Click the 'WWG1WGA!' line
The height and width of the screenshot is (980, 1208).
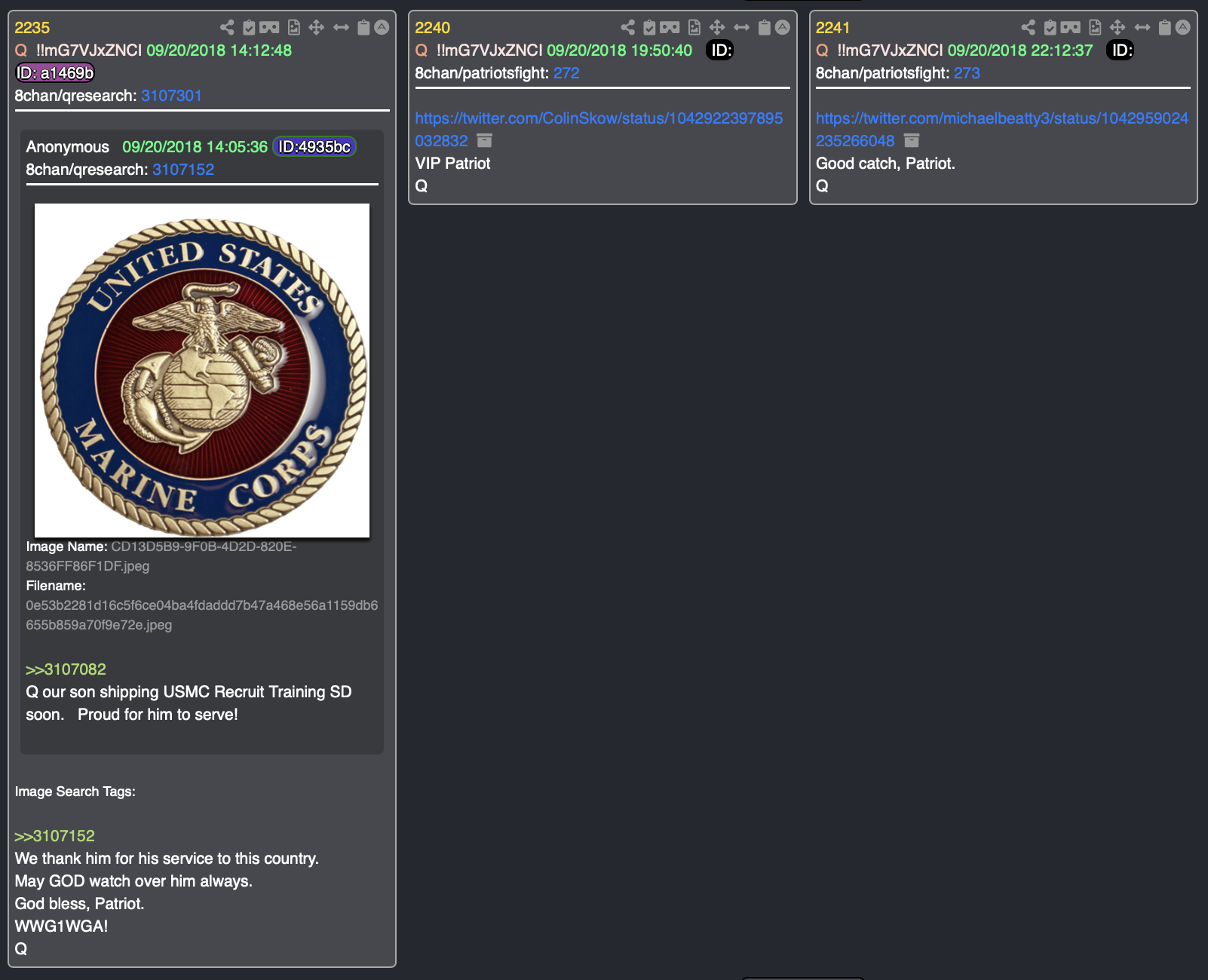tap(61, 926)
